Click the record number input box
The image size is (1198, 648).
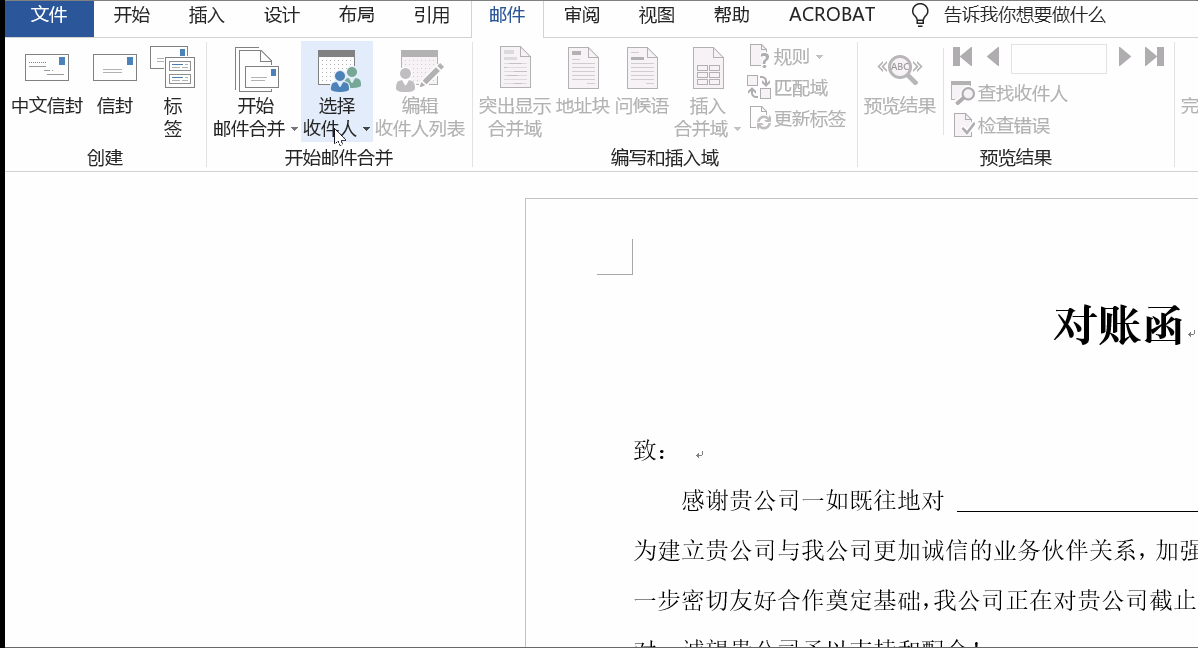coord(1058,58)
